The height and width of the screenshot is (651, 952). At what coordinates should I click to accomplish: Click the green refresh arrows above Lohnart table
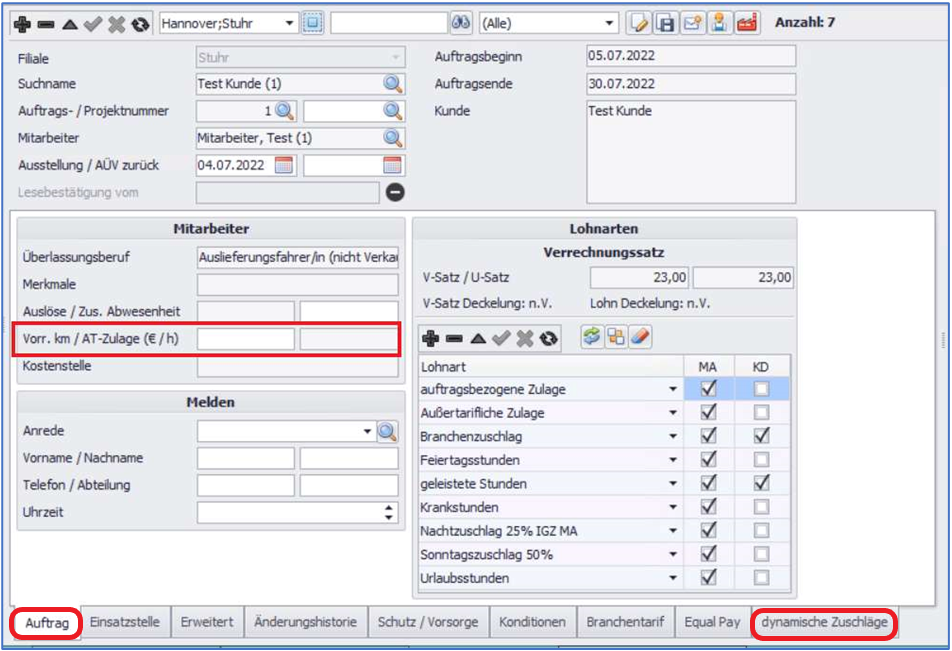point(591,338)
